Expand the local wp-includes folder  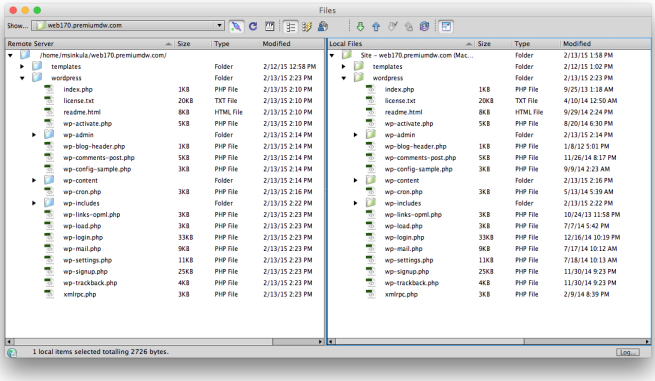355,203
